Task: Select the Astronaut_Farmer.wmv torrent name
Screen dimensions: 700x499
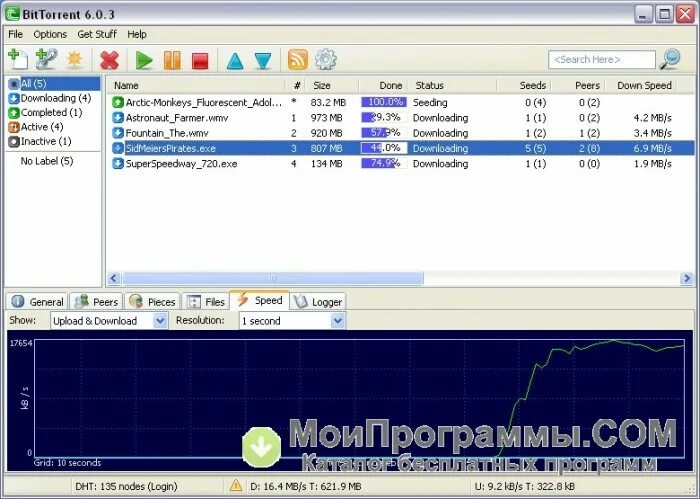Action: (177, 118)
